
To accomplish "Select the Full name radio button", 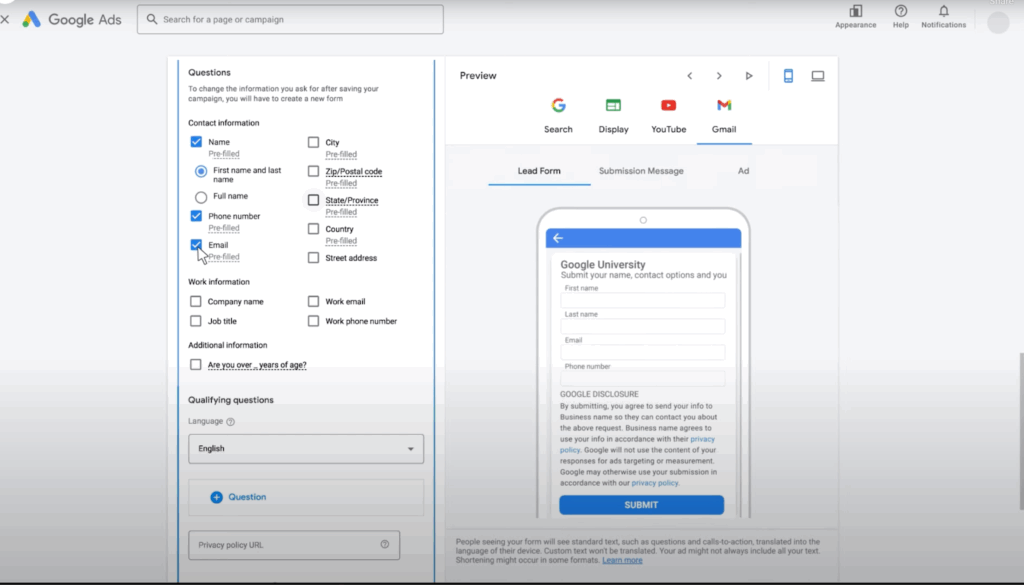I will pyautogui.click(x=201, y=197).
